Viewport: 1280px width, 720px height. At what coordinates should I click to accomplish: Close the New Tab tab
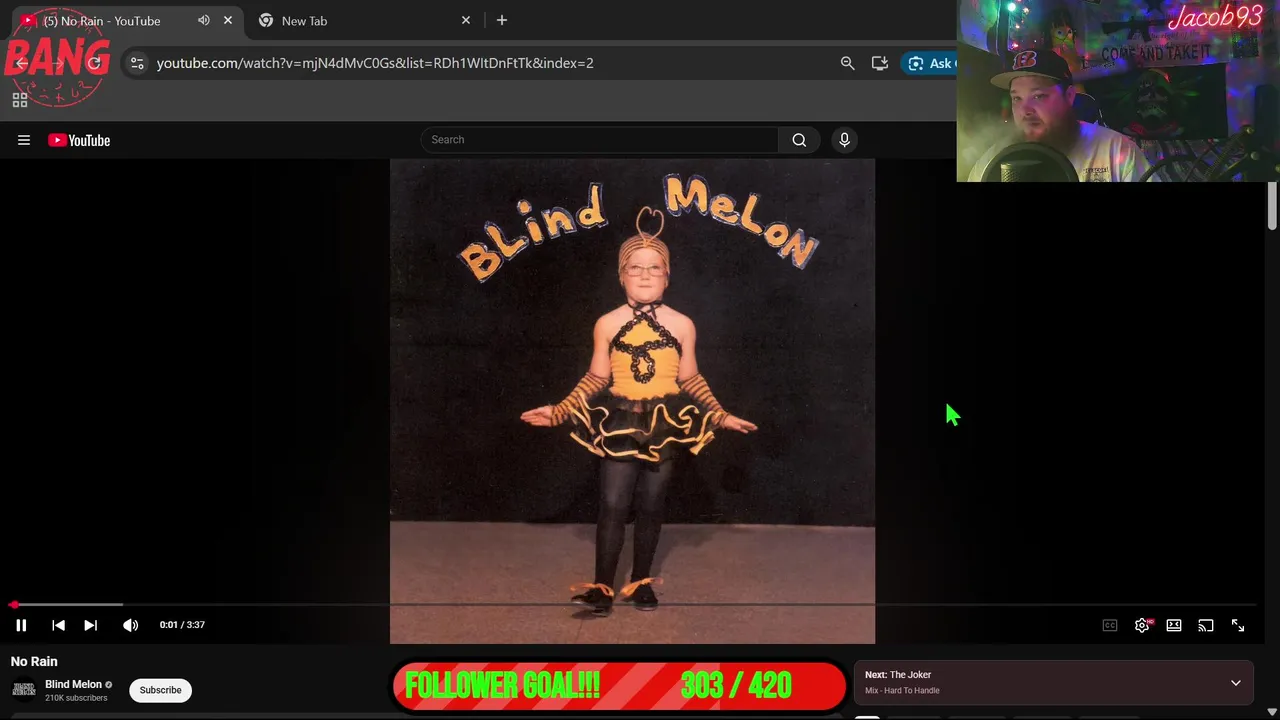click(466, 20)
